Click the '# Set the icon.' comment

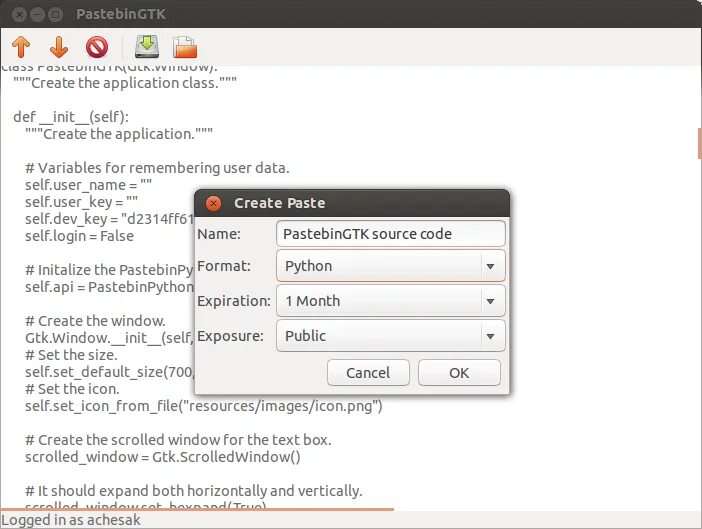pos(72,389)
